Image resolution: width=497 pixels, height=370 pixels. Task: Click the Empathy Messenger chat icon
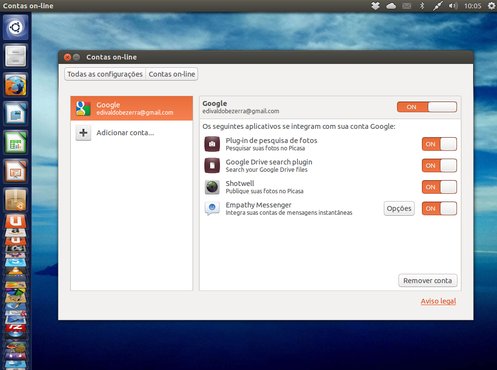pos(212,209)
